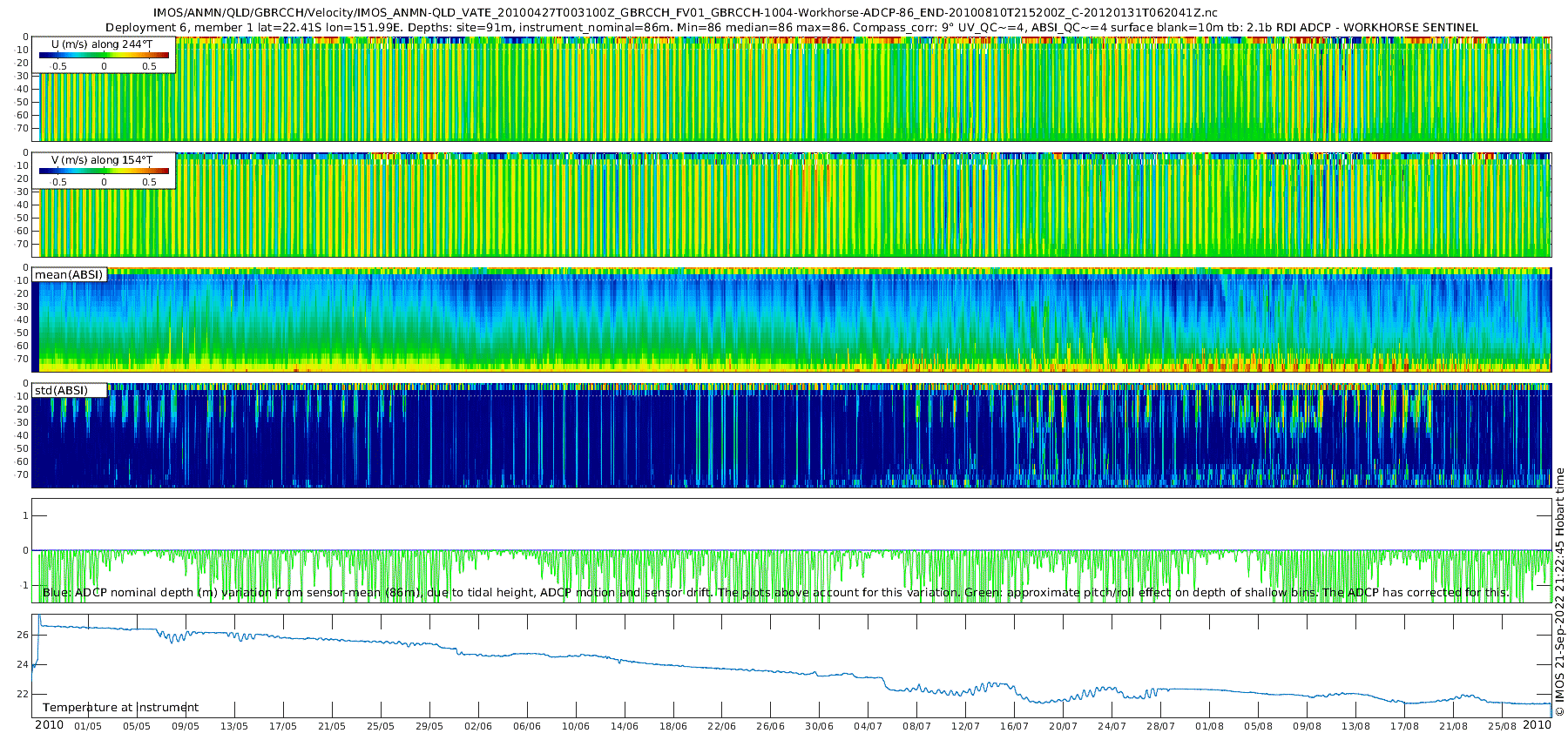Click the '17/05' date tick label
This screenshot has height=740, width=1568.
(x=283, y=726)
